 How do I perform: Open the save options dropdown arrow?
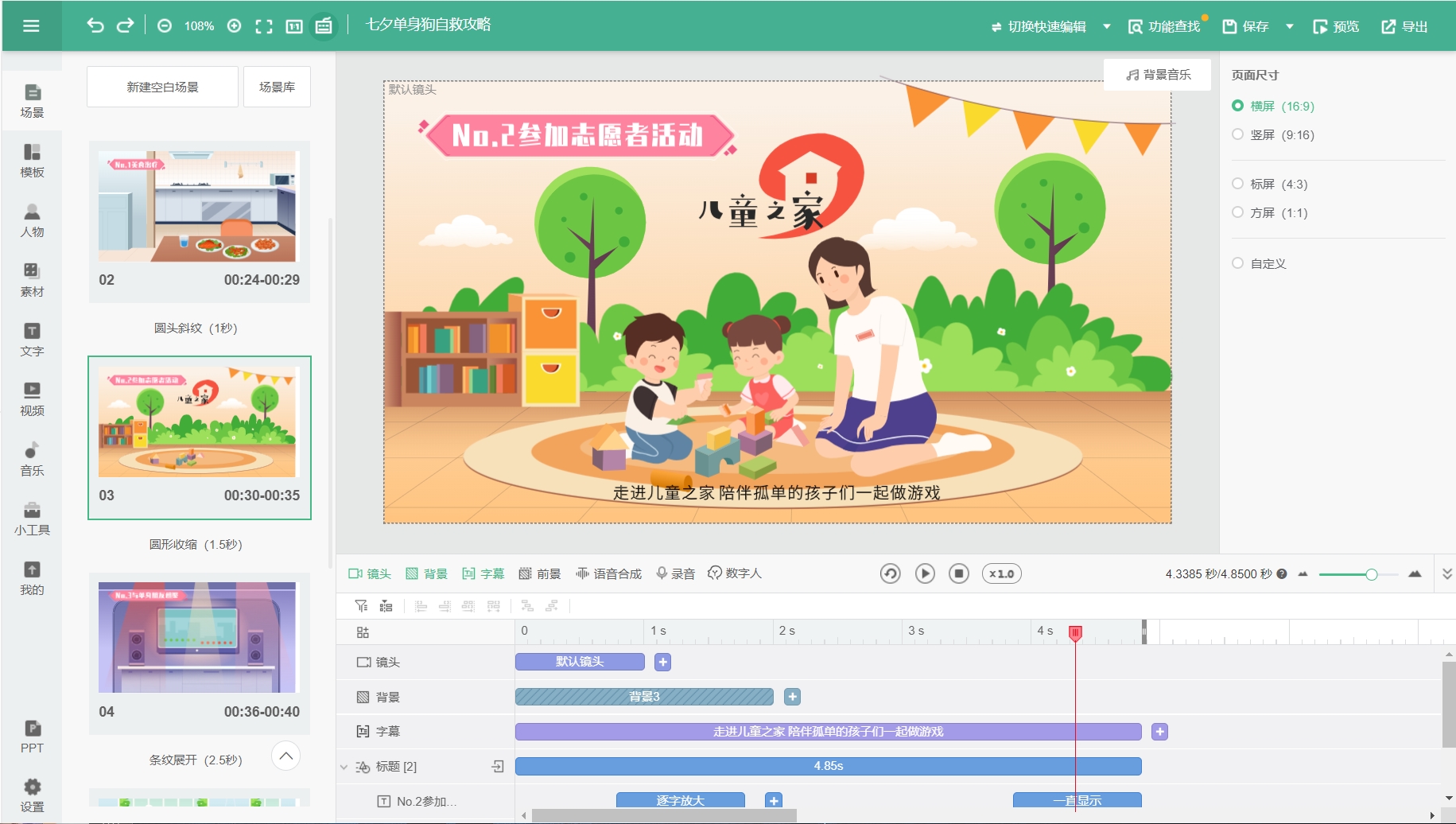pos(1290,26)
